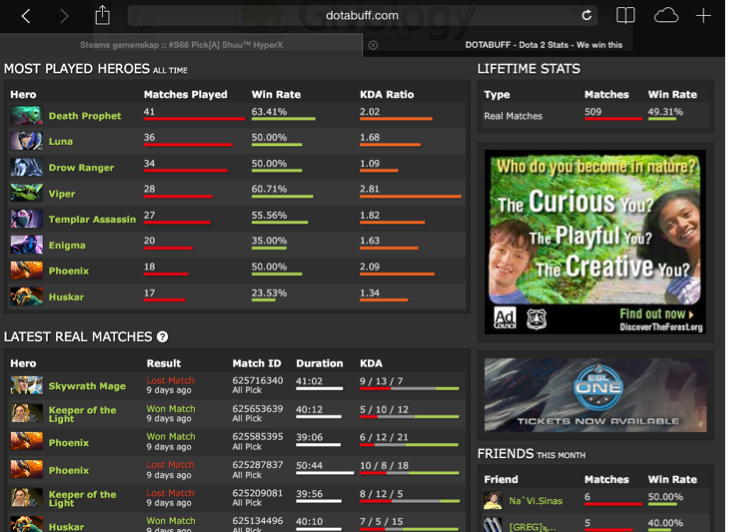746x532 pixels.
Task: Open the Viper hero link
Action: click(x=62, y=194)
